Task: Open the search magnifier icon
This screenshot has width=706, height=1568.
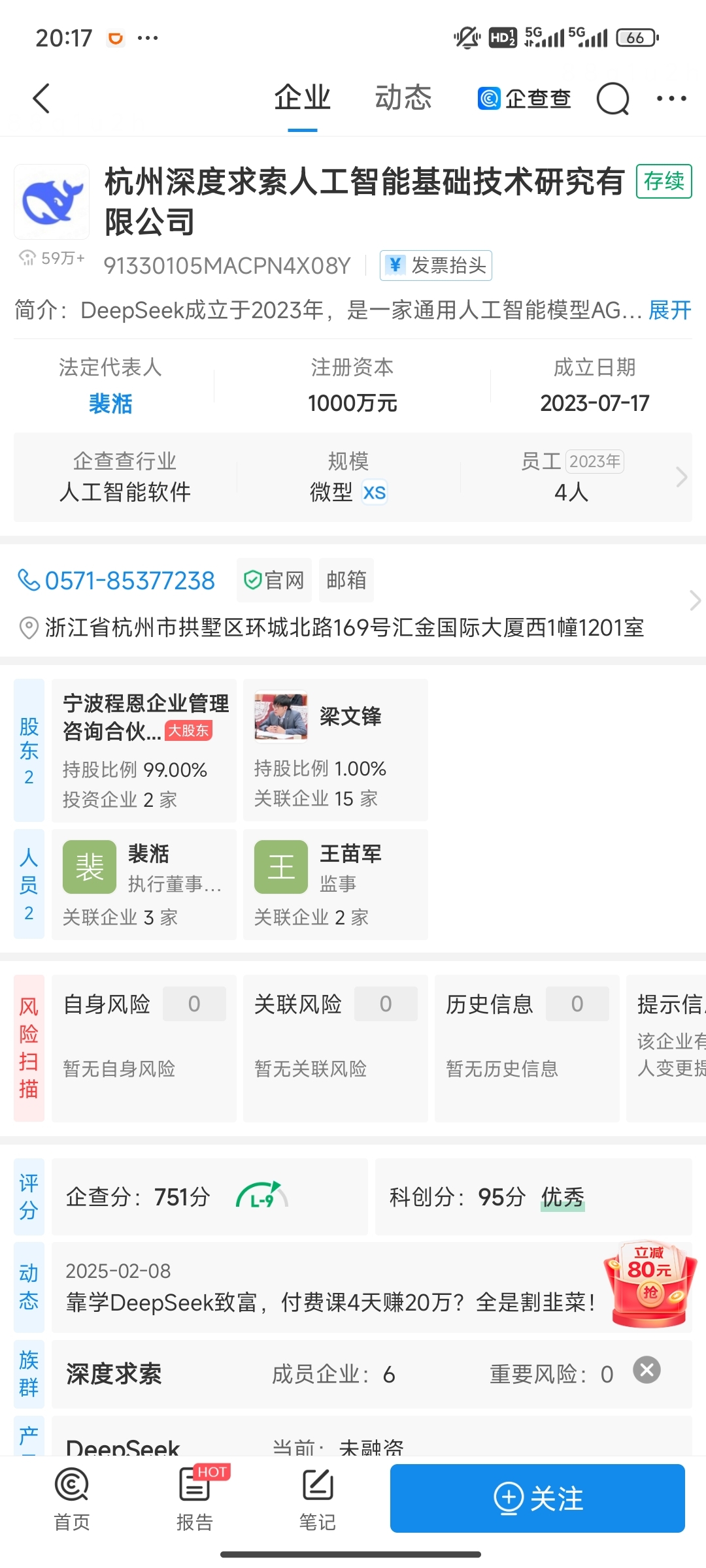Action: tap(613, 99)
